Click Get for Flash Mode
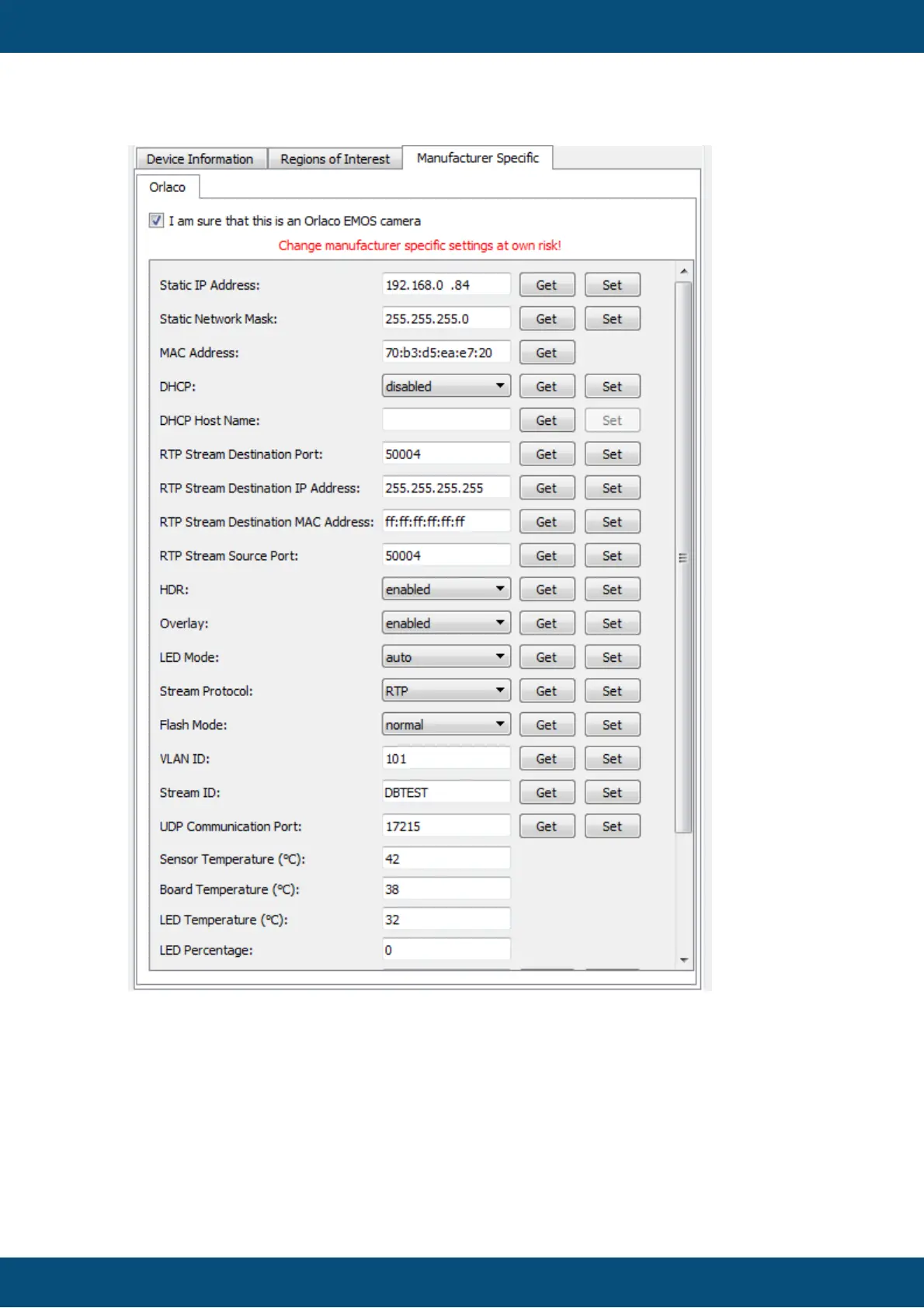 tap(547, 725)
